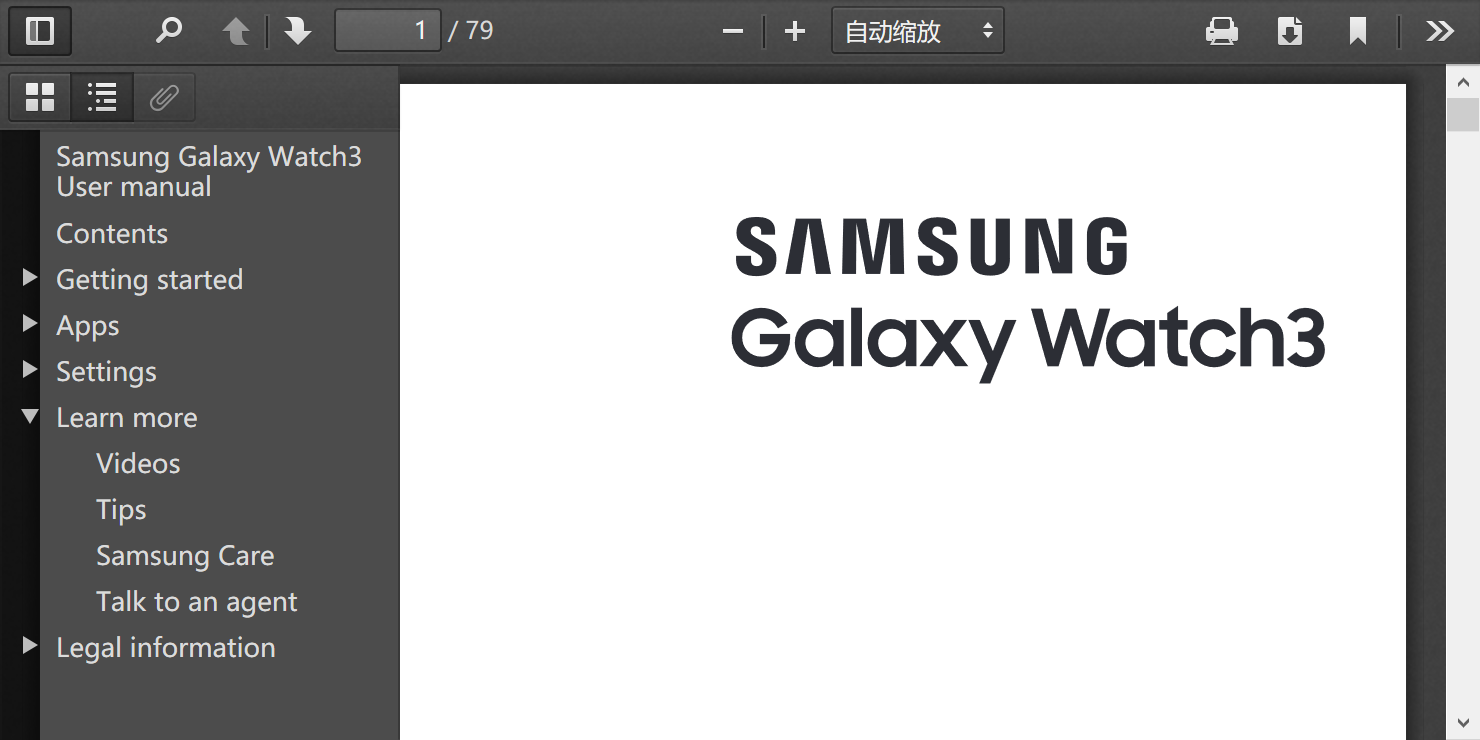Collapse the Learn more section
Image resolution: width=1480 pixels, height=740 pixels.
tap(30, 415)
